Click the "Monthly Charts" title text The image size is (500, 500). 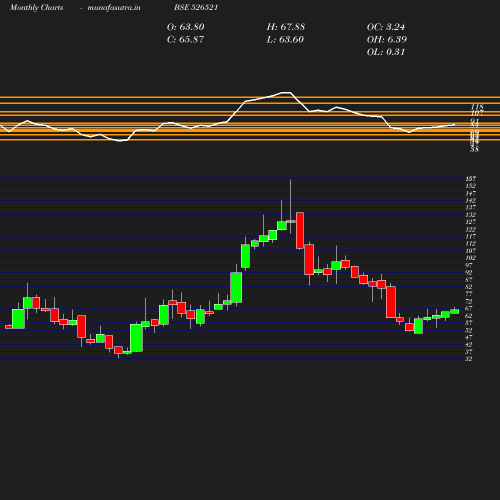[x=36, y=7]
